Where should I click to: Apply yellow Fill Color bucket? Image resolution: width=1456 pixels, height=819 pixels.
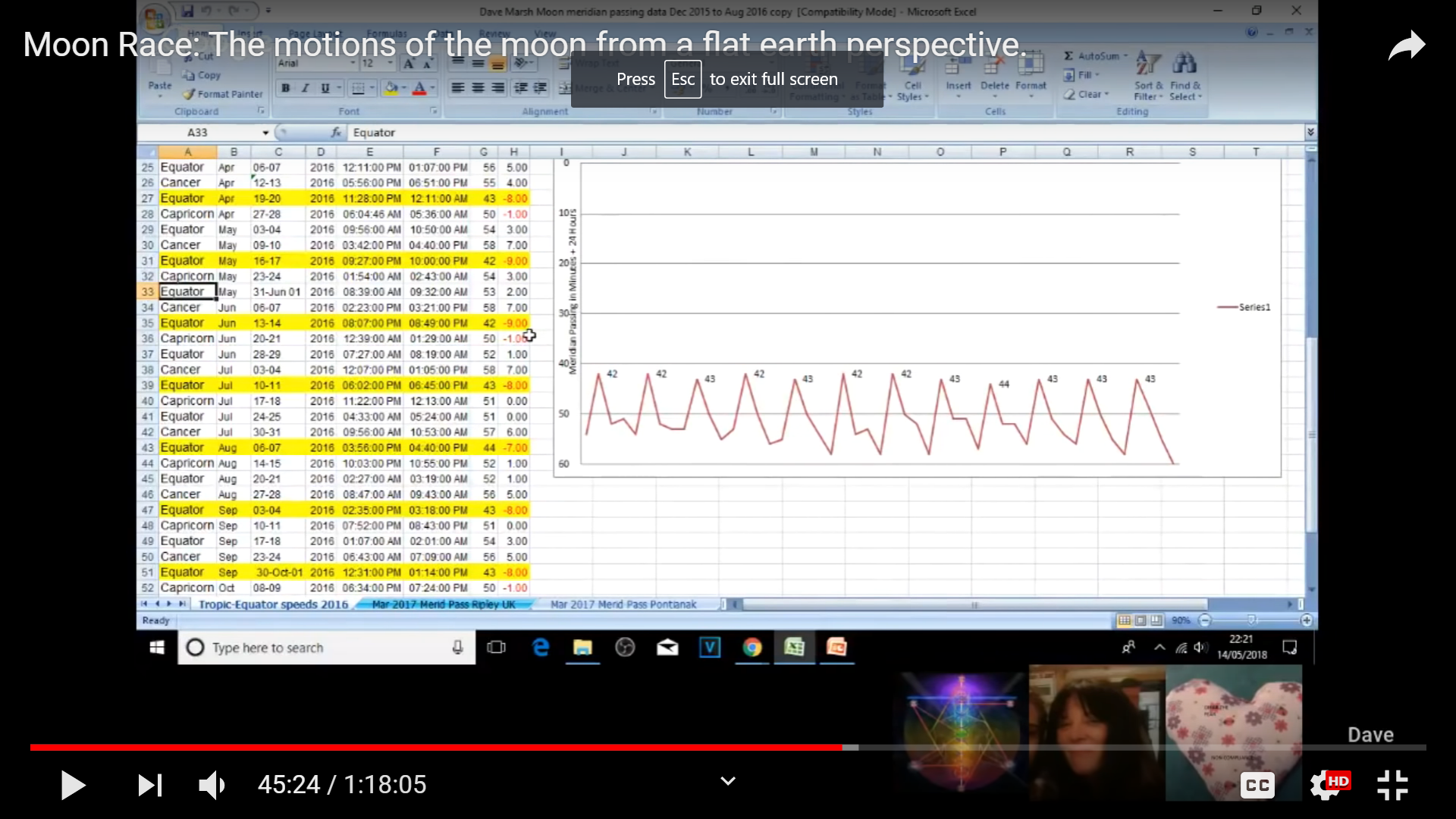pos(391,88)
